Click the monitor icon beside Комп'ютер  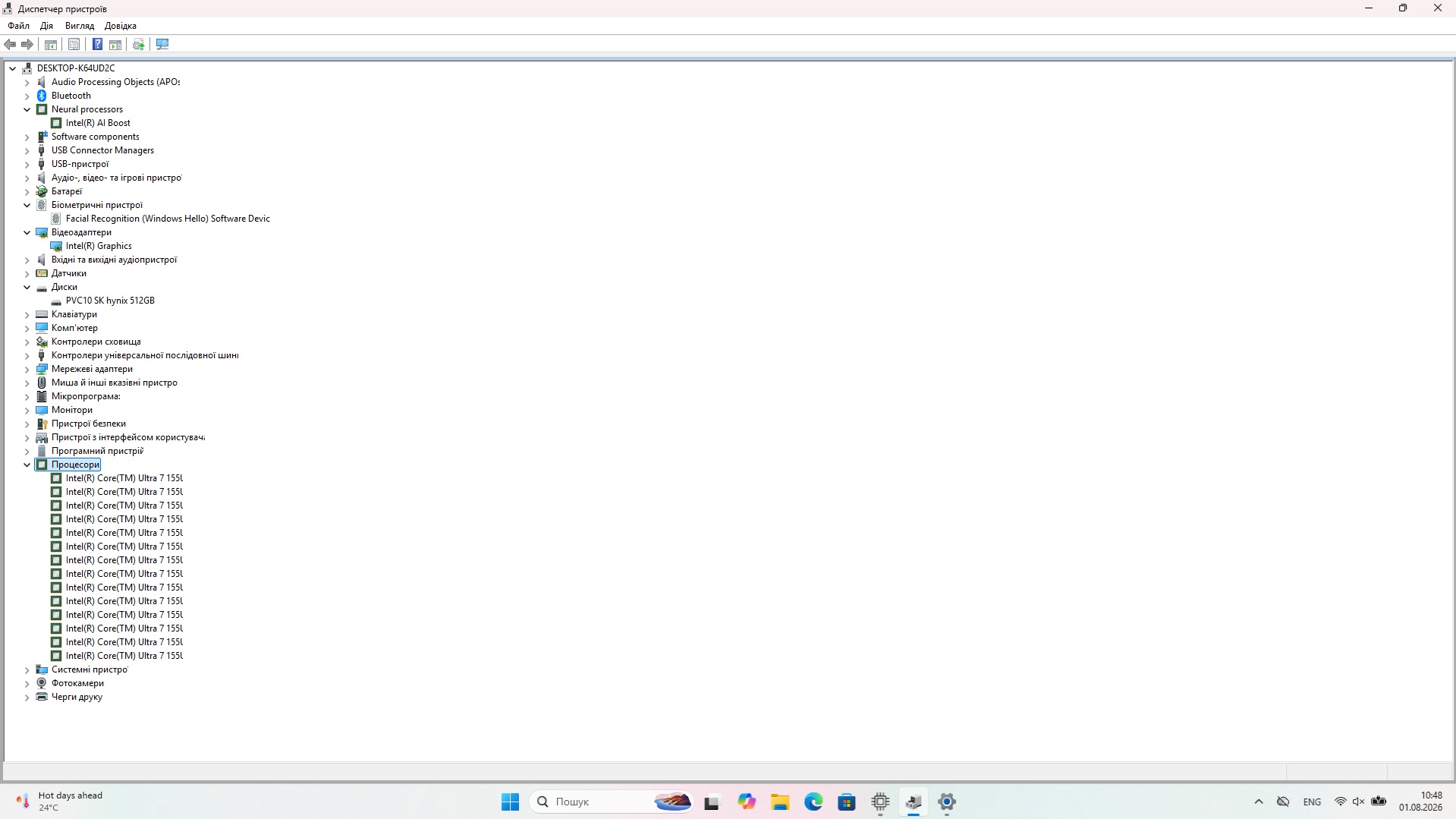42,328
